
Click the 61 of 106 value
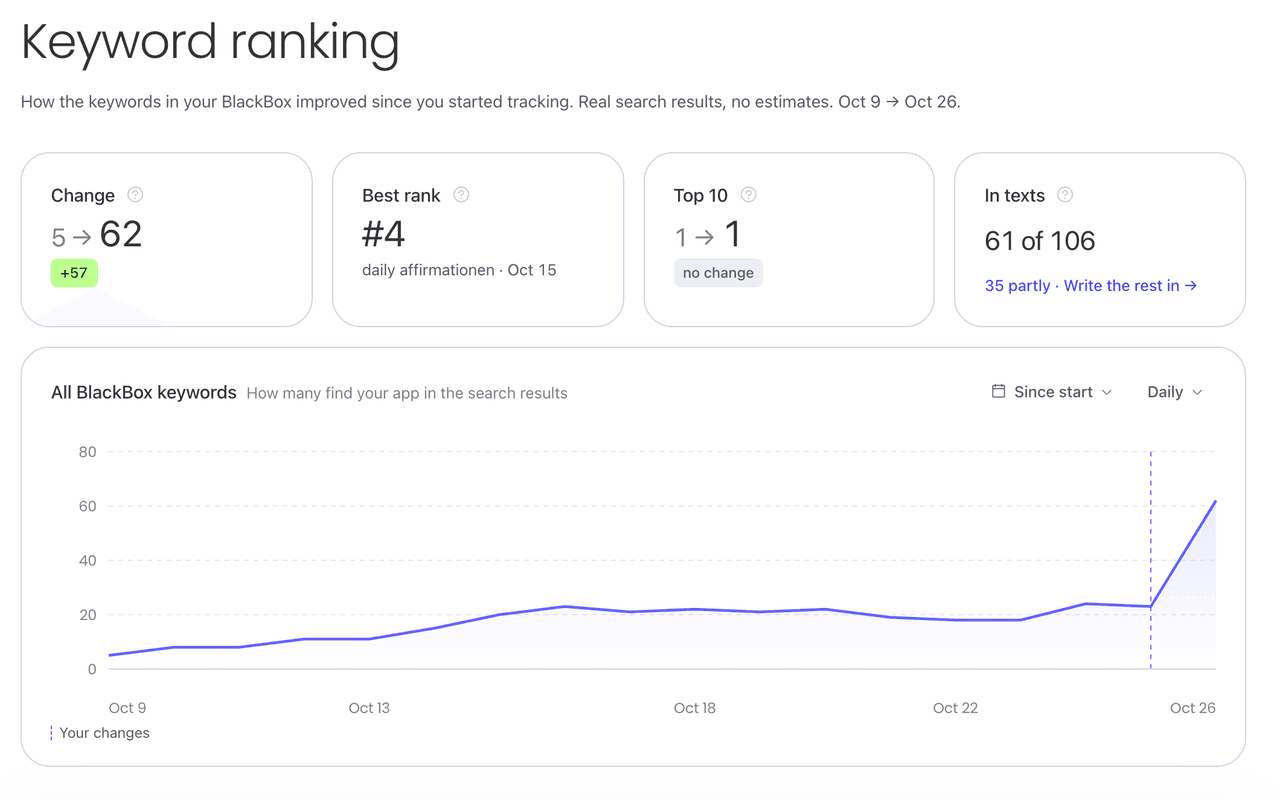click(x=1040, y=241)
